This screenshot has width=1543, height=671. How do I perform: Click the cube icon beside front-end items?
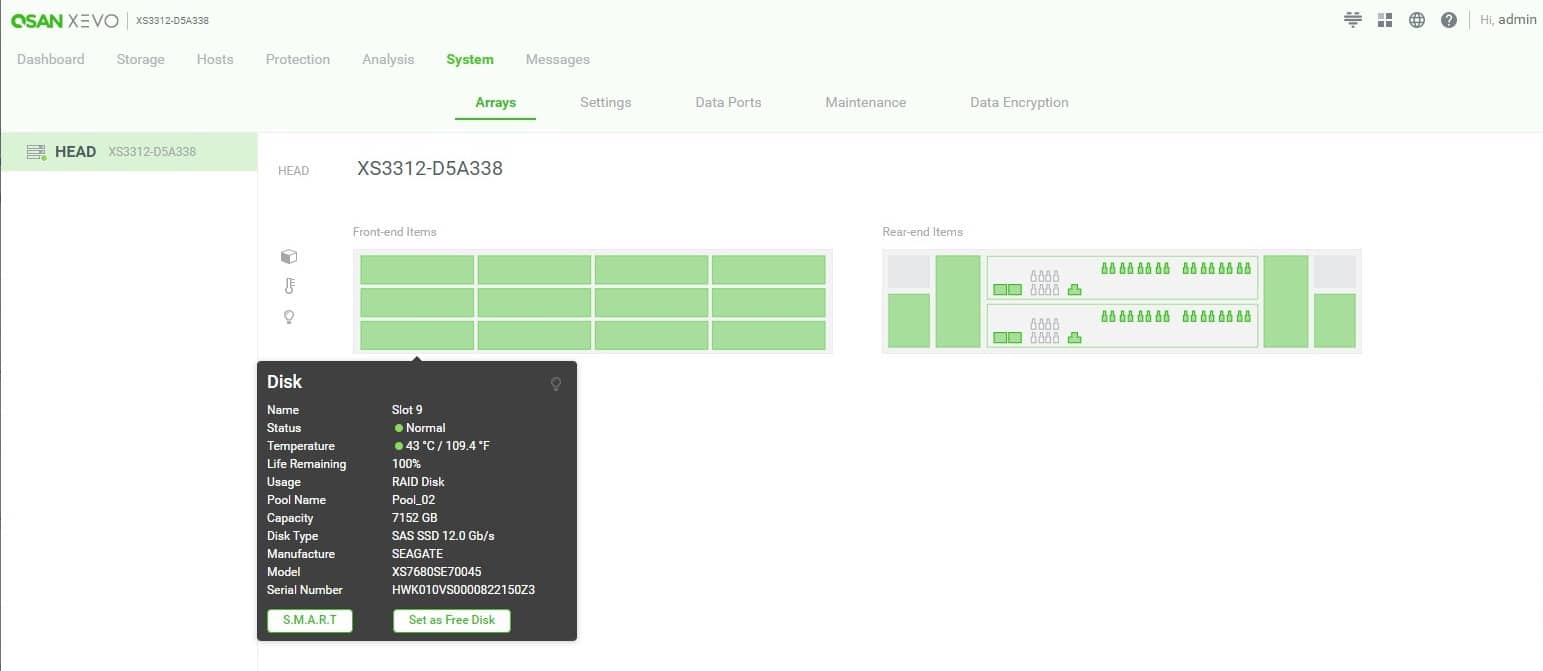pos(289,257)
